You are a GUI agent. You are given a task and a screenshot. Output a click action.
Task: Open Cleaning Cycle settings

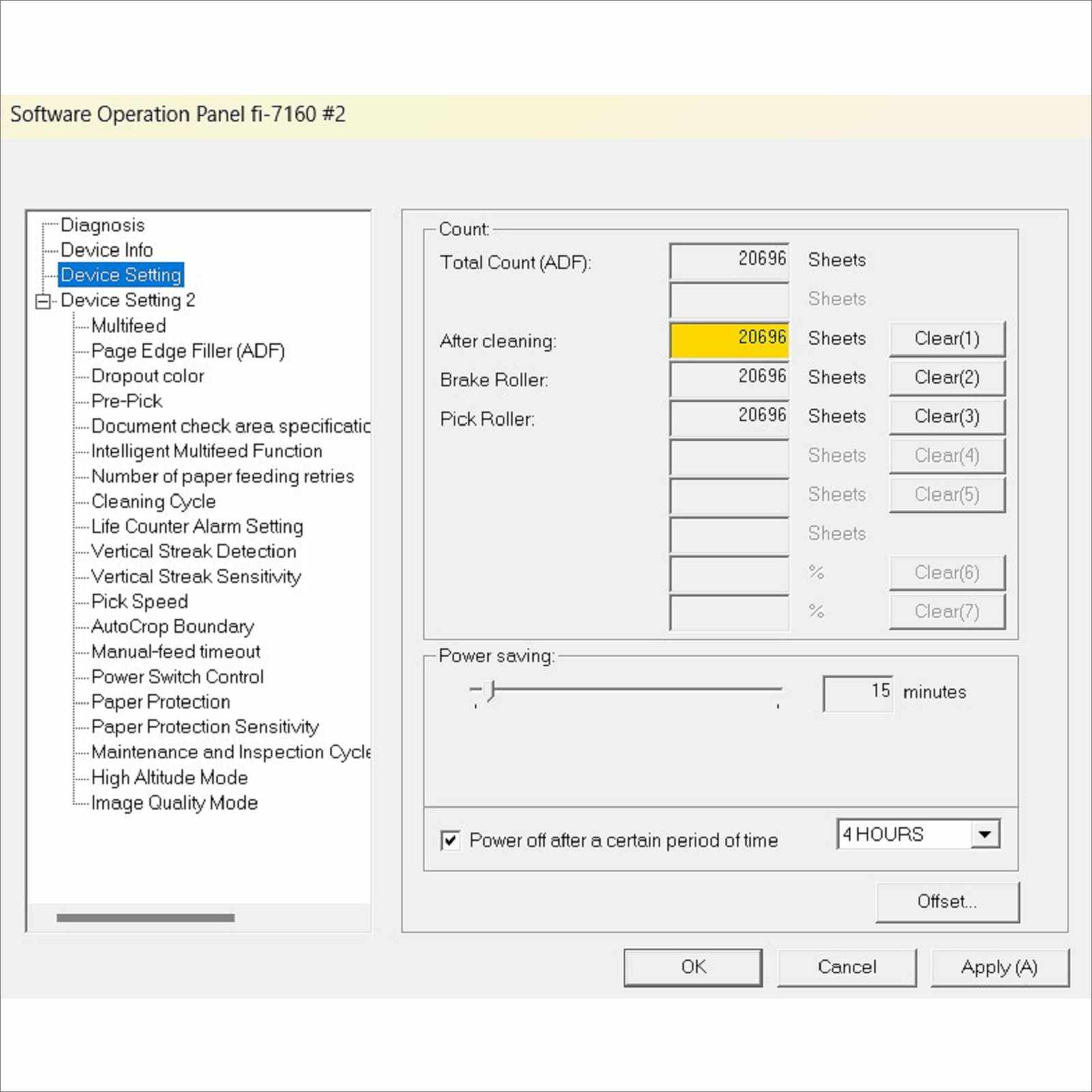[x=153, y=502]
